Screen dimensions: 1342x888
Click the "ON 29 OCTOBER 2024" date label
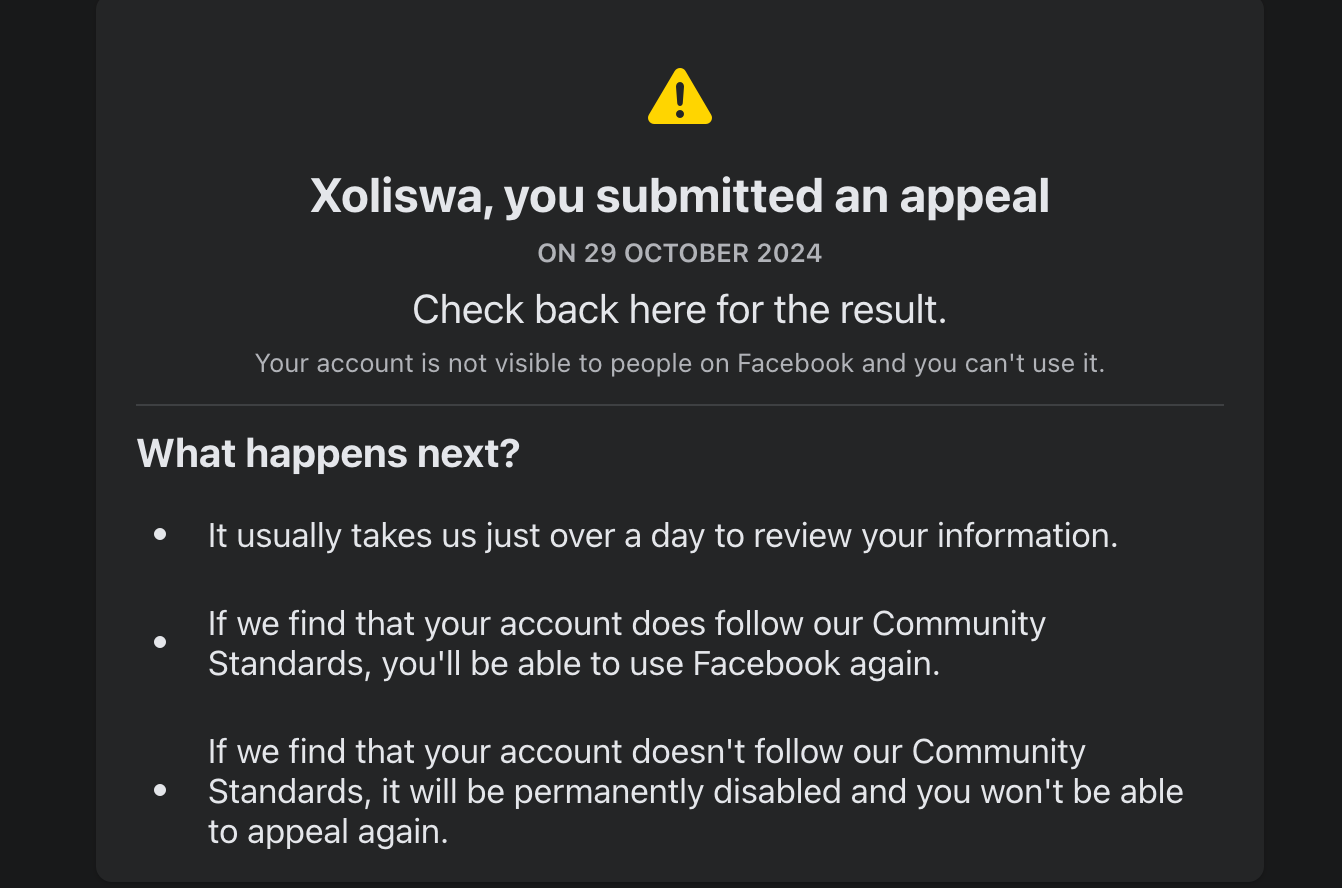[x=680, y=254]
